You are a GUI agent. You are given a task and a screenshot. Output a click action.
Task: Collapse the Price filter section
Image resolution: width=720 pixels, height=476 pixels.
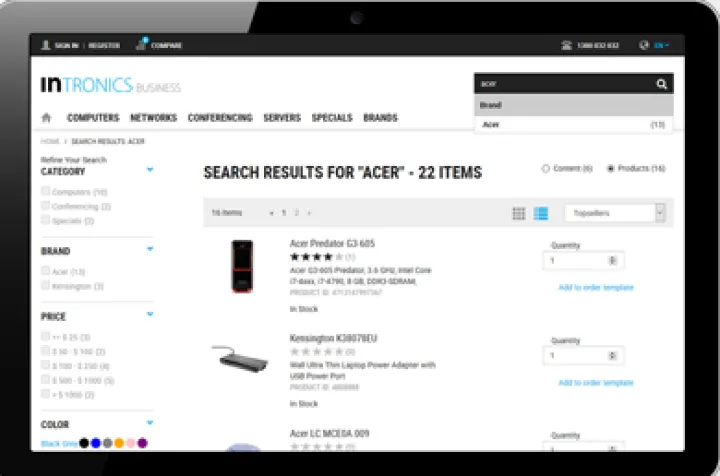tap(150, 314)
